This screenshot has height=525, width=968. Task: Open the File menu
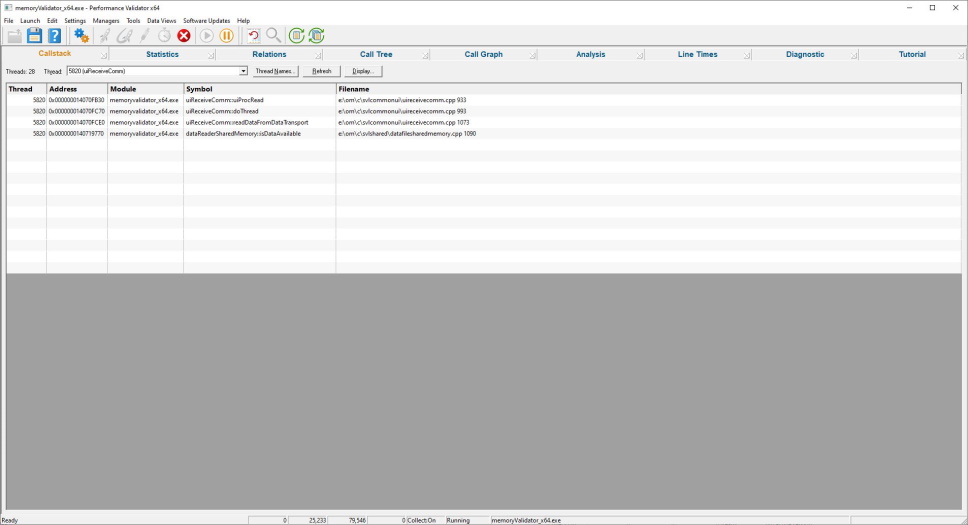pos(9,20)
